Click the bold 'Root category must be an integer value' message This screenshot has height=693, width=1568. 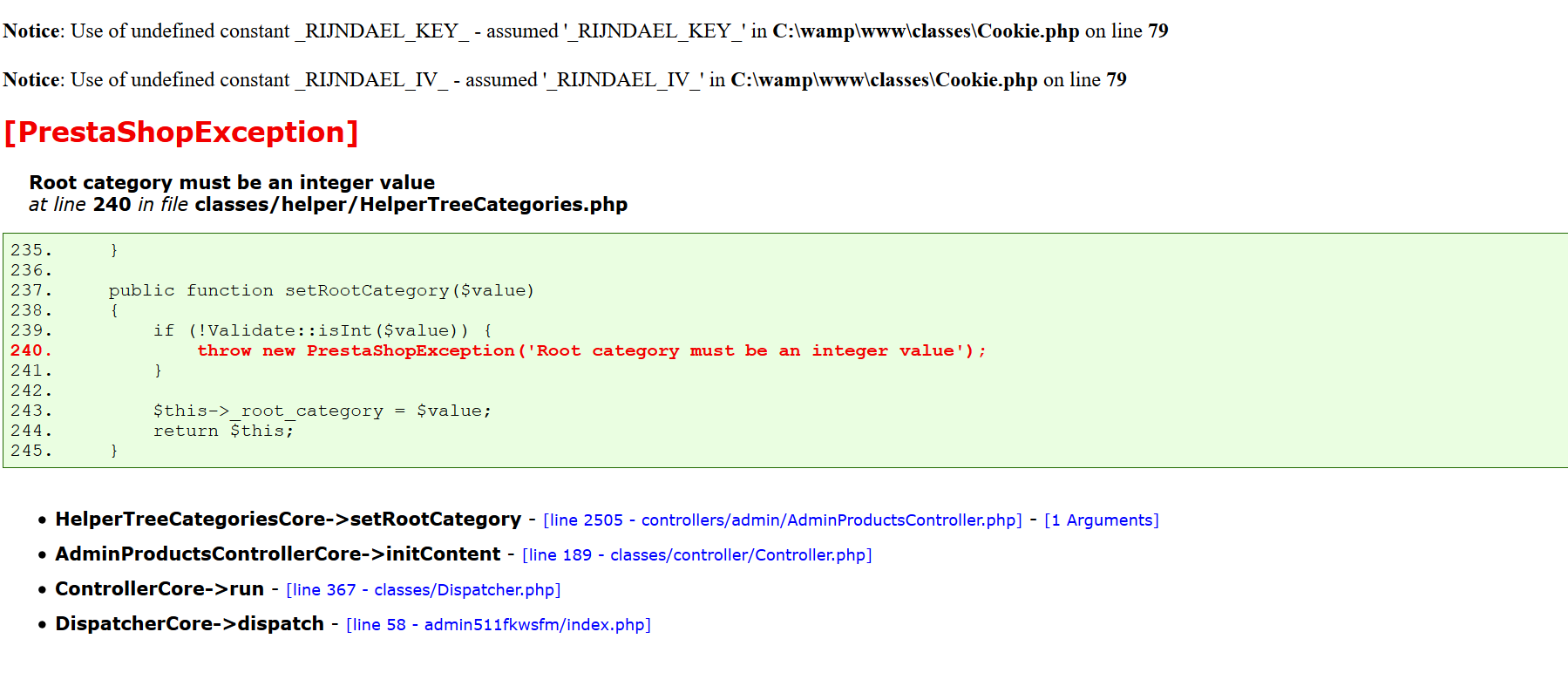coord(232,182)
